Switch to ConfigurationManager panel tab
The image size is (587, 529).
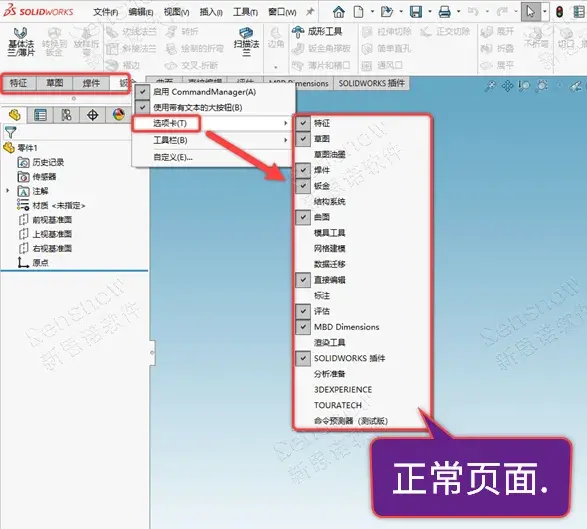66,115
